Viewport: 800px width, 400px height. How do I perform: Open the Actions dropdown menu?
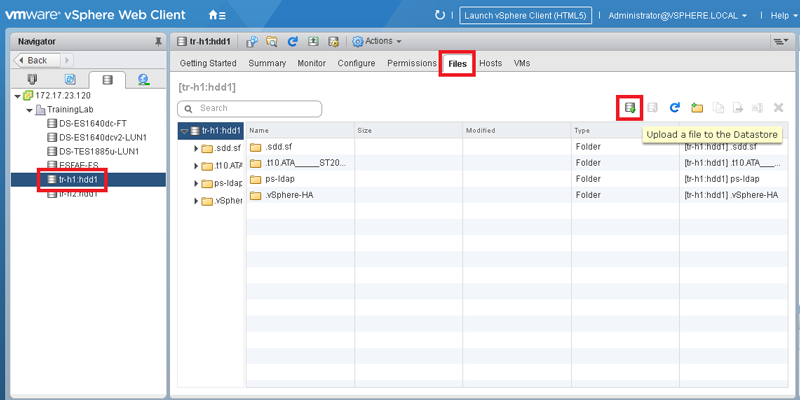377,41
